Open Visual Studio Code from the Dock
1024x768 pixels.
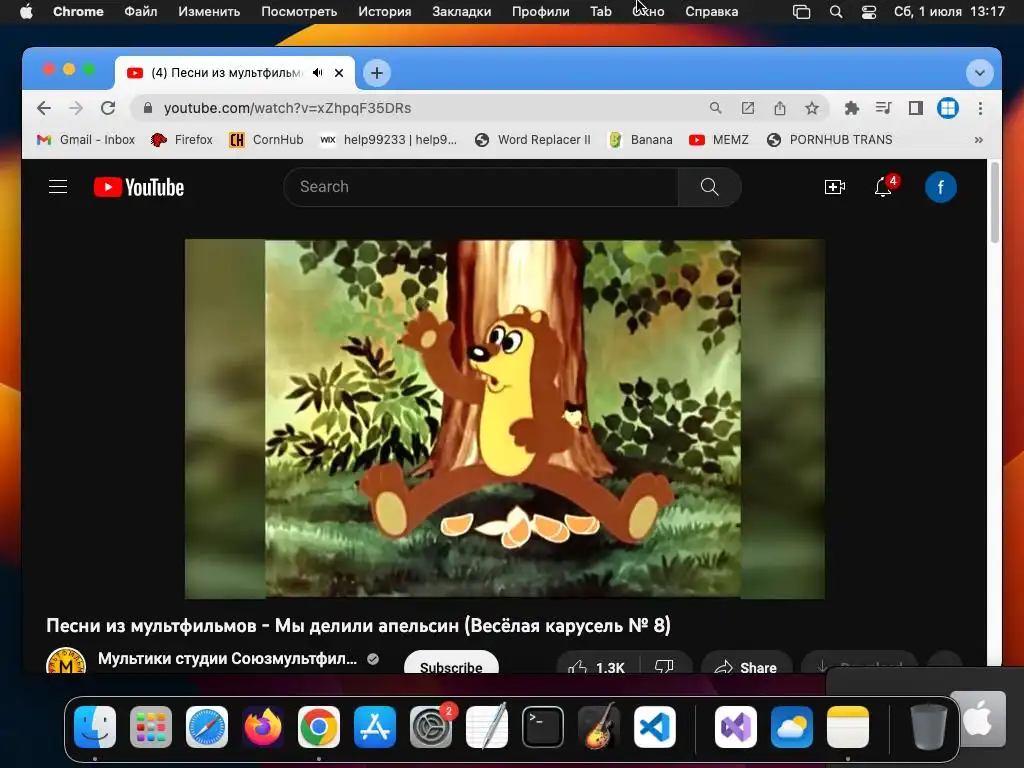pyautogui.click(x=655, y=727)
